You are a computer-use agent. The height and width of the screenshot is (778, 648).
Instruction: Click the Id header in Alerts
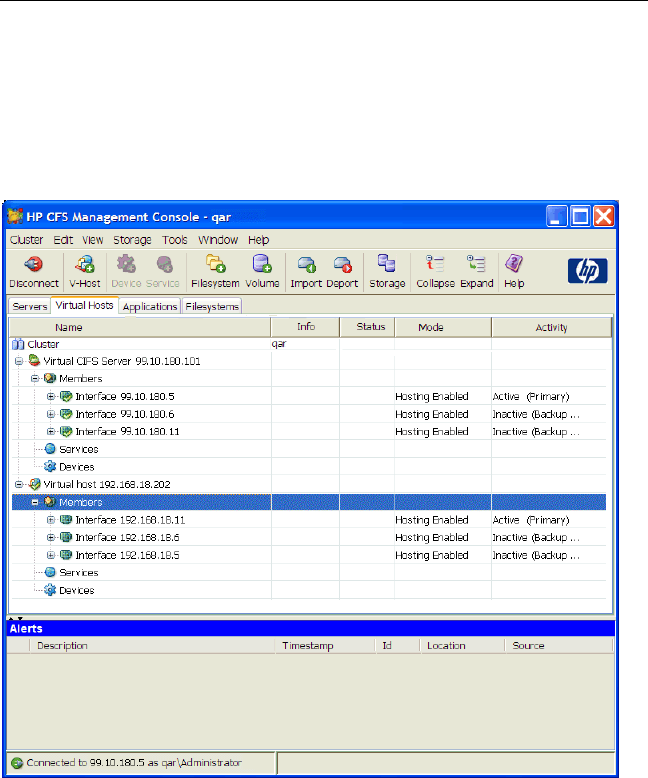tap(397, 646)
